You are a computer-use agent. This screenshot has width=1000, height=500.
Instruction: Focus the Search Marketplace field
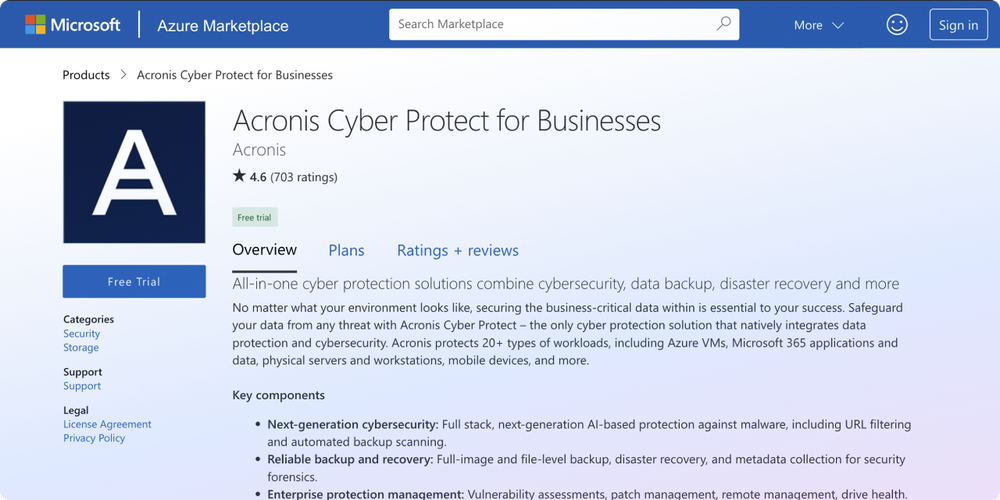tap(564, 24)
